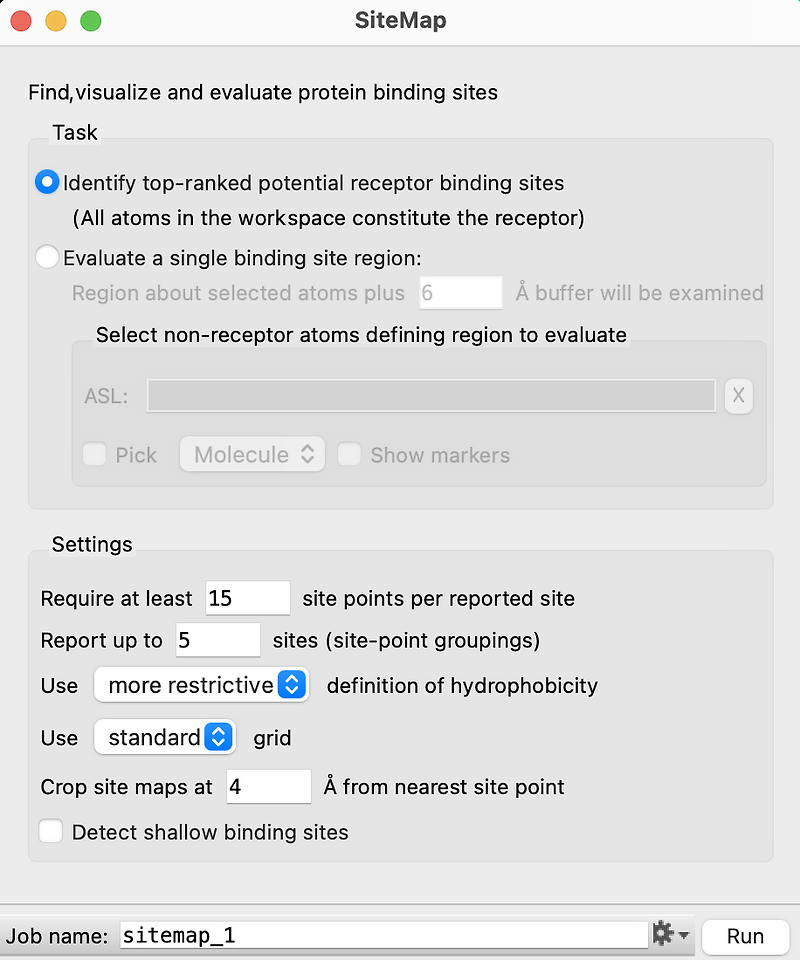Open the hydrophobicity definition dropdown
Screen dimensions: 800x960
tap(200, 686)
